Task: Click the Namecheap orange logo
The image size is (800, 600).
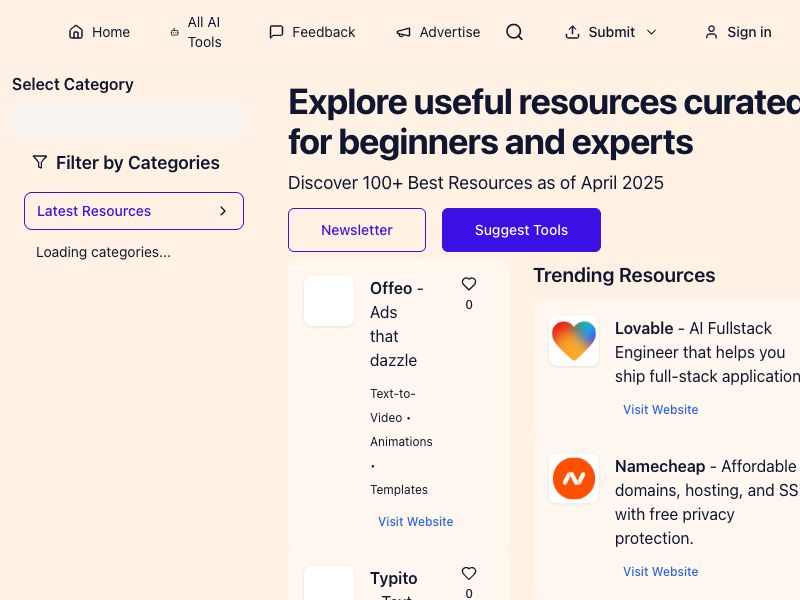Action: (x=574, y=479)
